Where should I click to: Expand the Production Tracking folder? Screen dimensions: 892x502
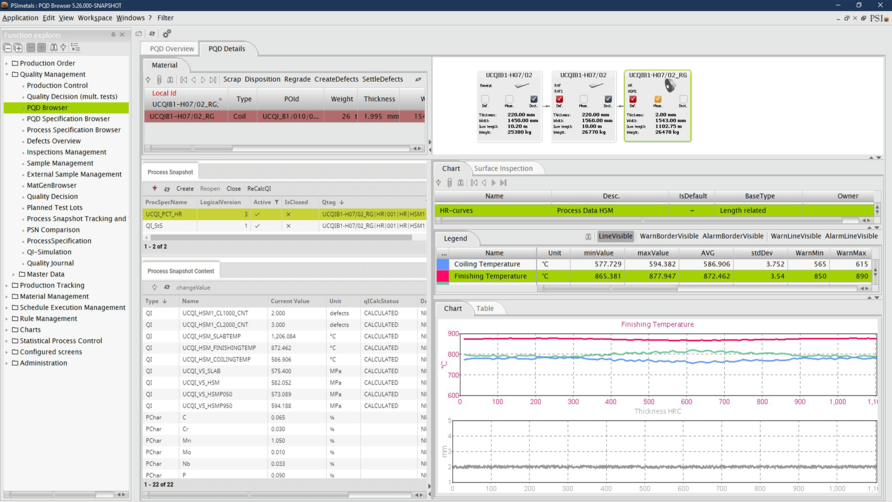tap(7, 285)
